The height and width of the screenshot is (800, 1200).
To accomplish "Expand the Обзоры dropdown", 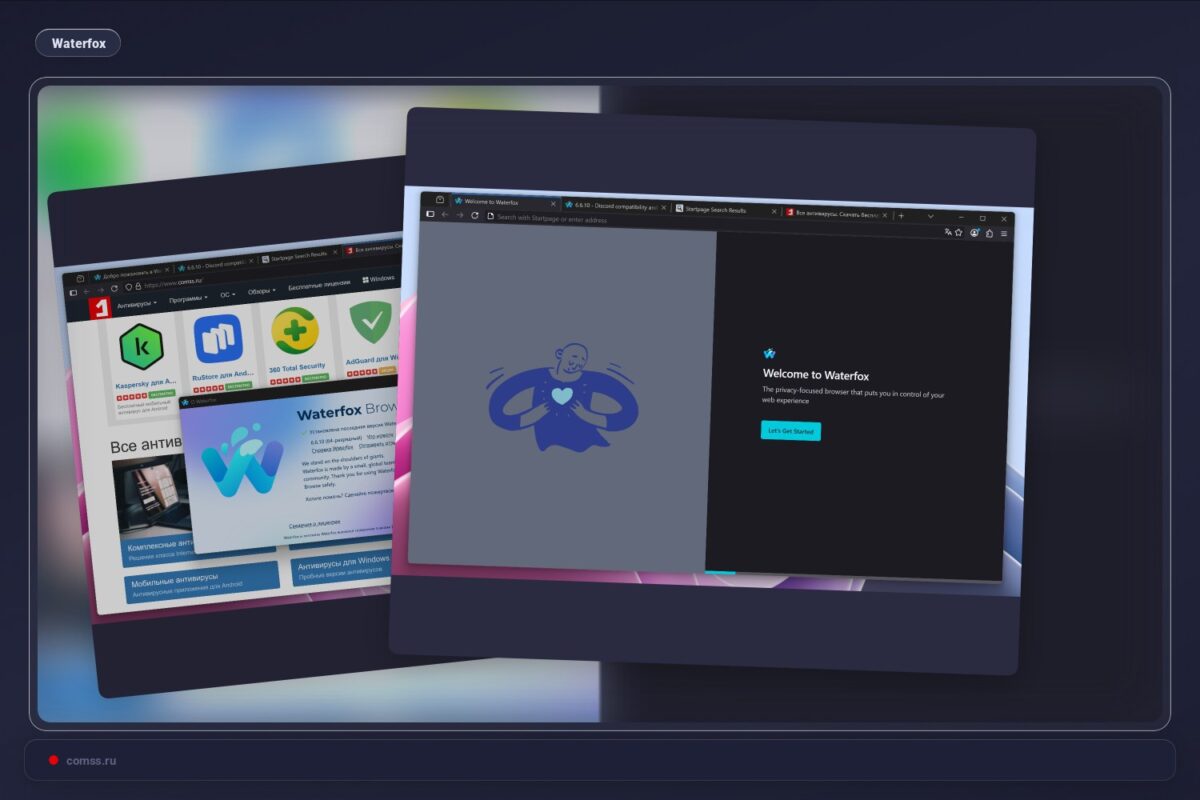I will coord(262,292).
